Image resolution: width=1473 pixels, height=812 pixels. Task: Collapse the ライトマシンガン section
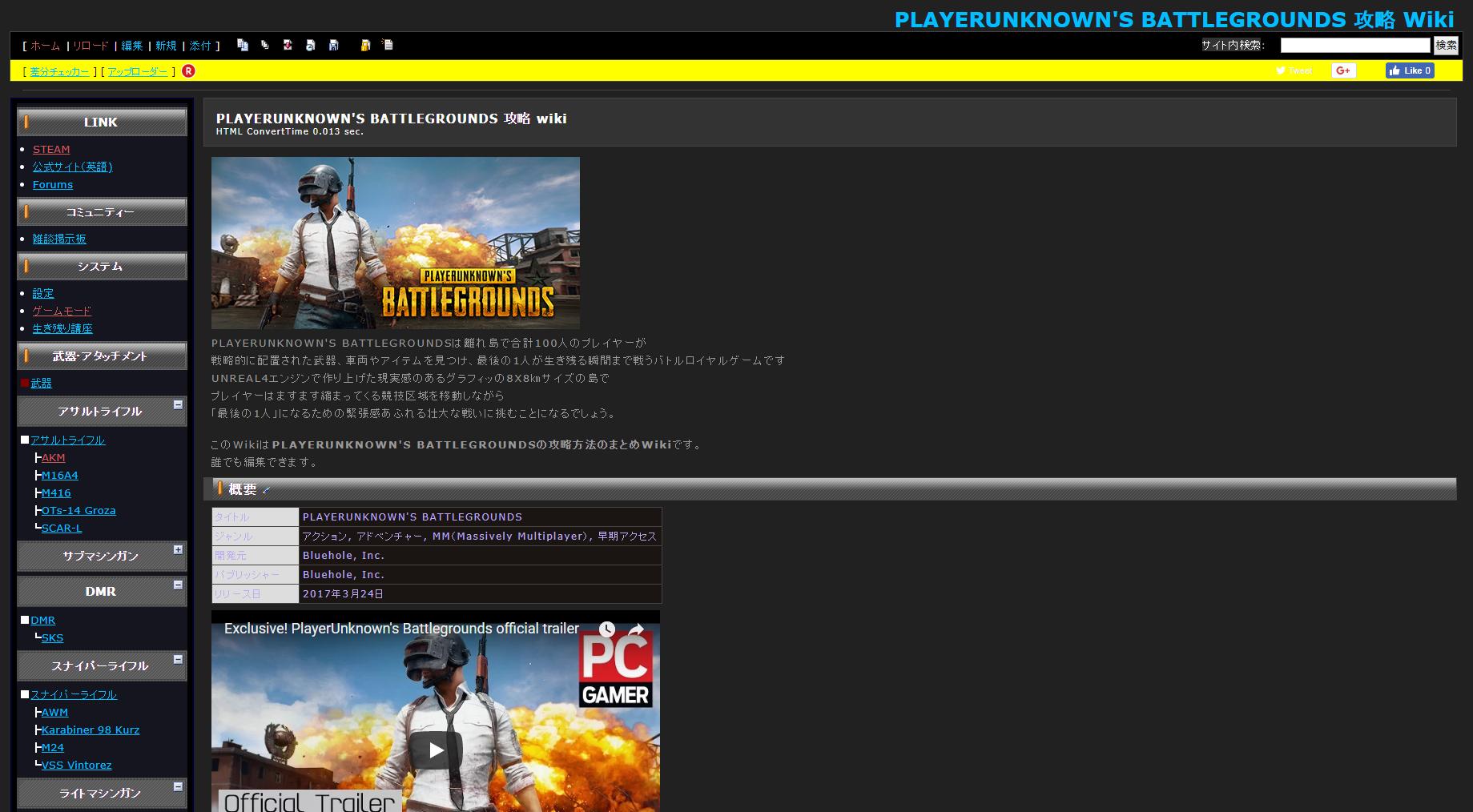pos(178,787)
